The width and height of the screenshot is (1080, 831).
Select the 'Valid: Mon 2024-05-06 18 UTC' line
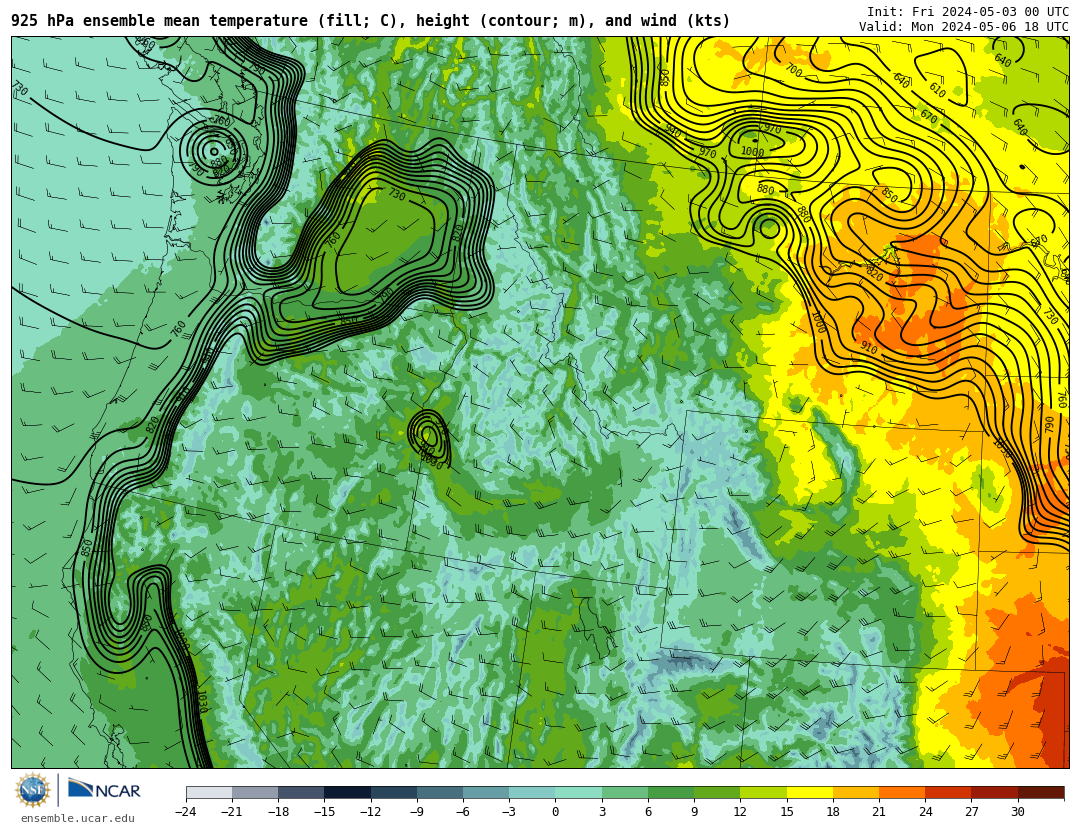click(x=964, y=27)
